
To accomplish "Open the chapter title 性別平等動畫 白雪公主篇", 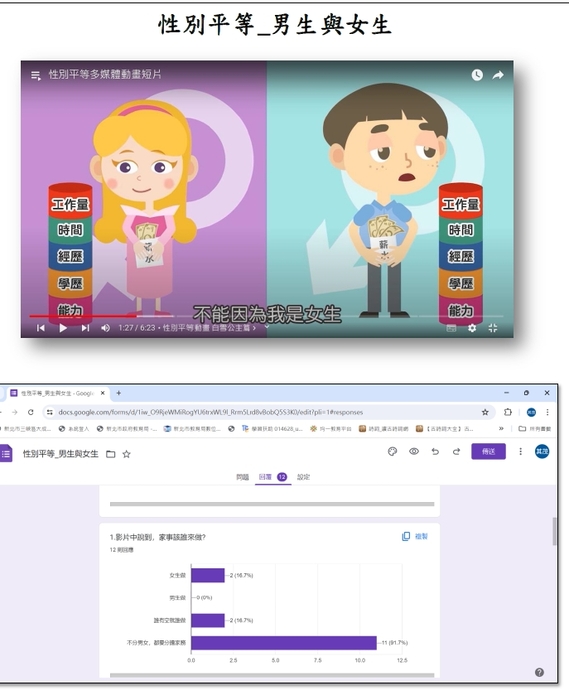I will (x=209, y=328).
